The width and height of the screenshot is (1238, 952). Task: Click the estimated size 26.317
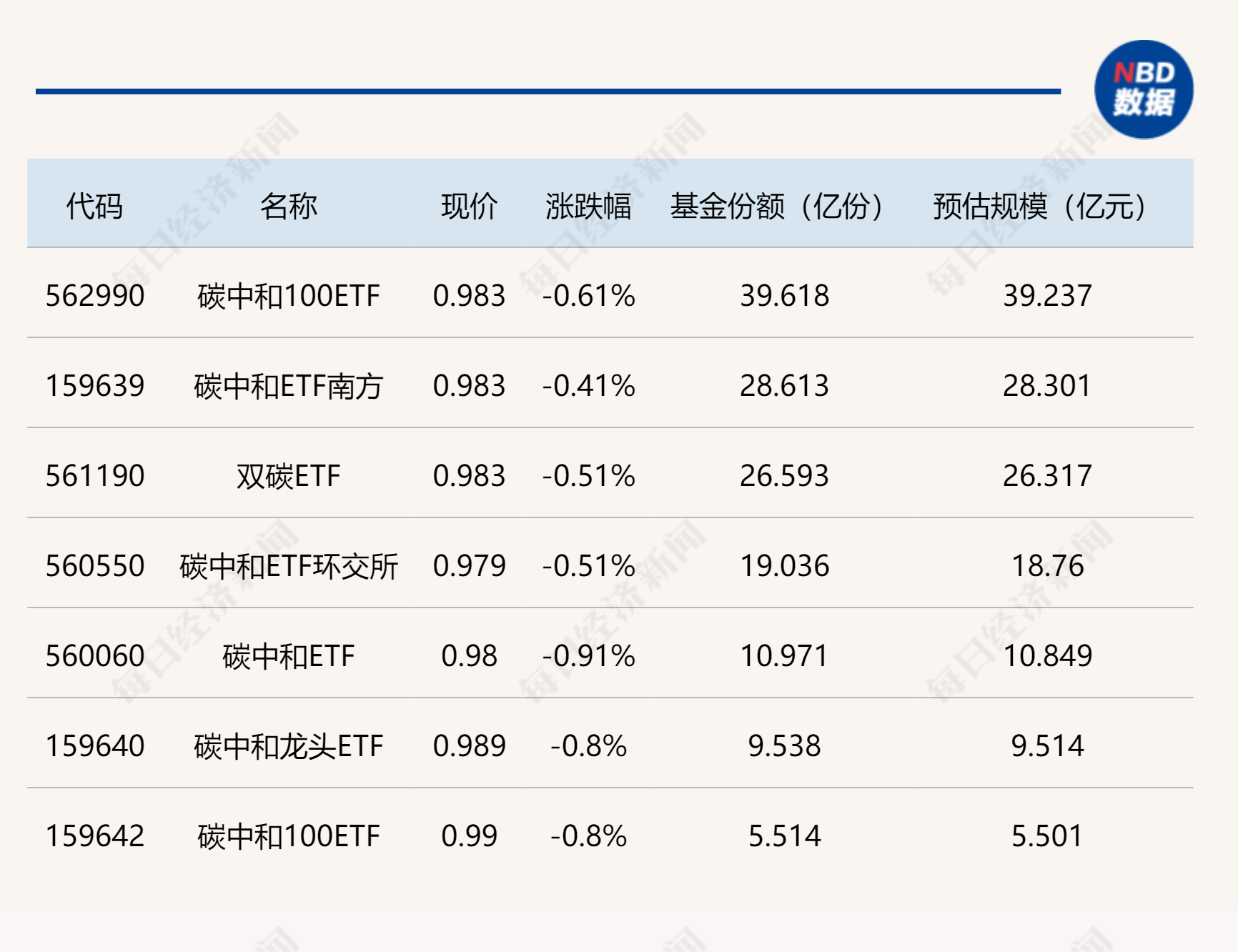tap(1047, 476)
